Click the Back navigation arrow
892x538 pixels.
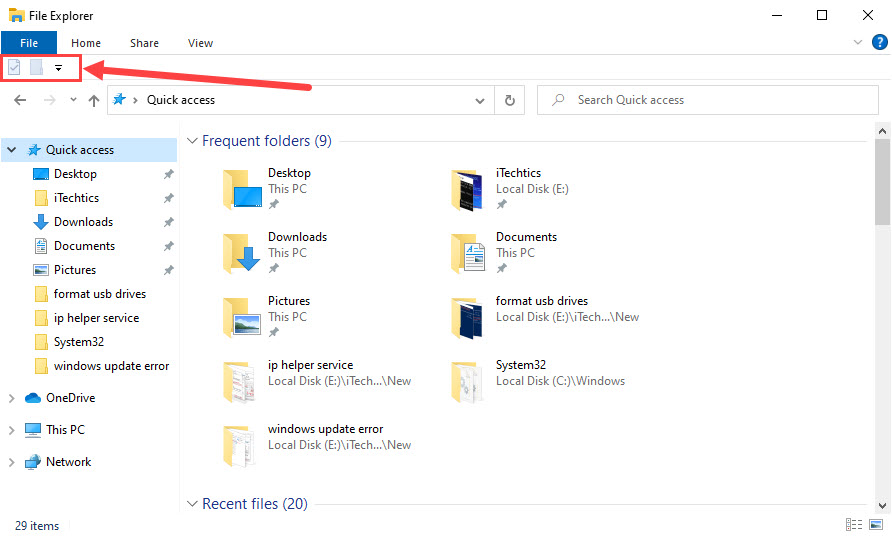(x=21, y=100)
